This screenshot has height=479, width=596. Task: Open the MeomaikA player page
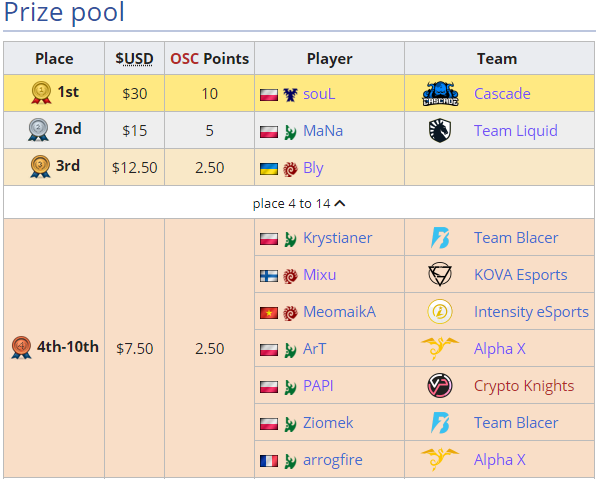coord(339,312)
